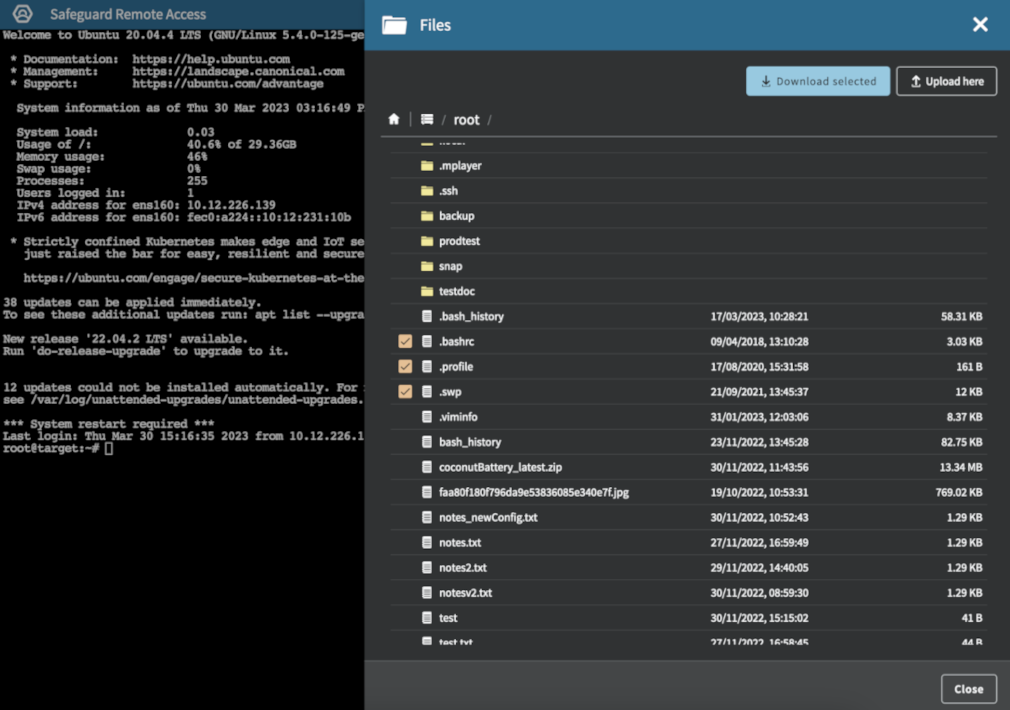Screen dimensions: 1010x710
Task: Click the Safeguard Remote Access title text
Action: pyautogui.click(x=128, y=14)
